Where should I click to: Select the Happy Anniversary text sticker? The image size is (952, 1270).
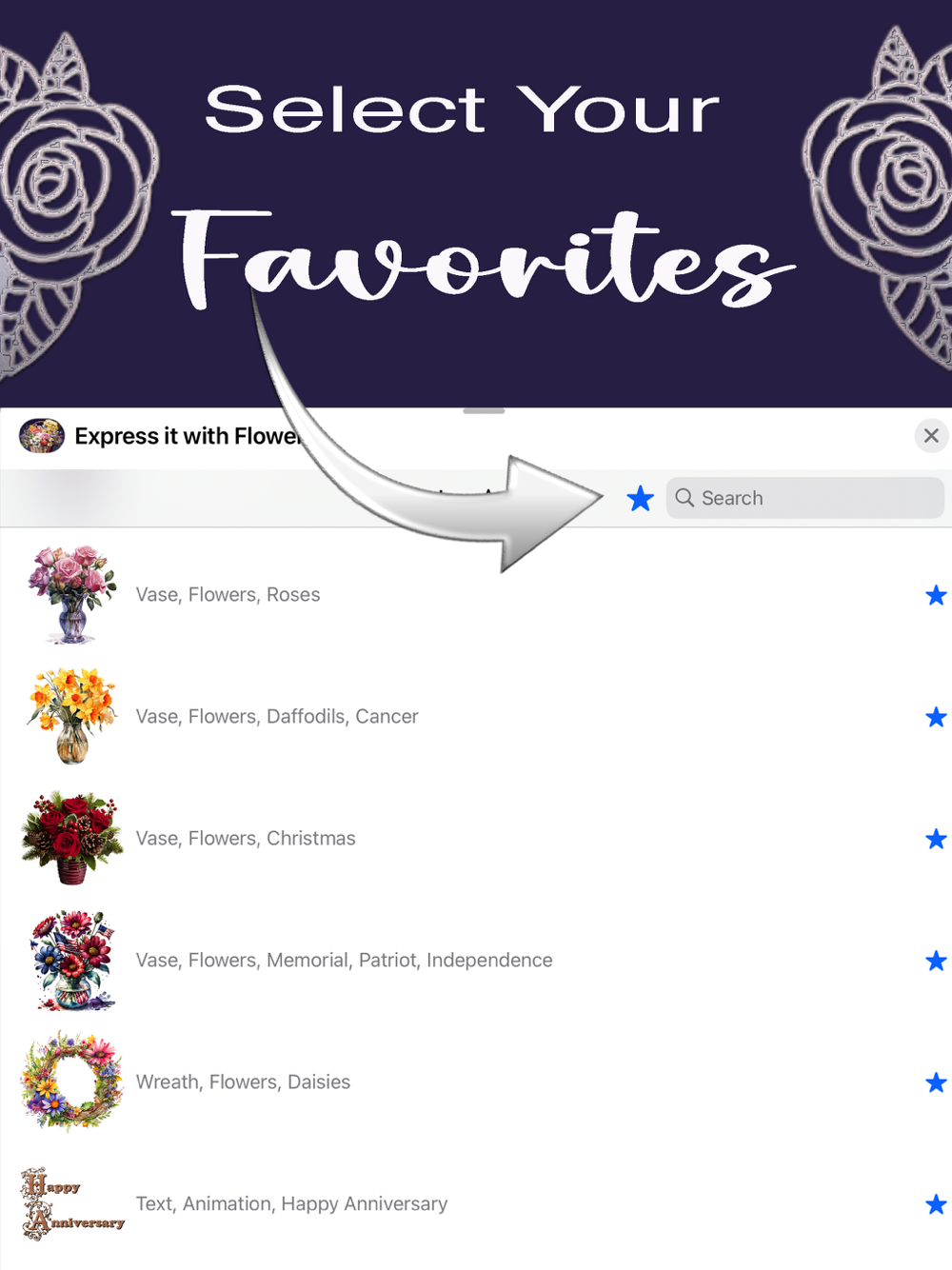(72, 1203)
